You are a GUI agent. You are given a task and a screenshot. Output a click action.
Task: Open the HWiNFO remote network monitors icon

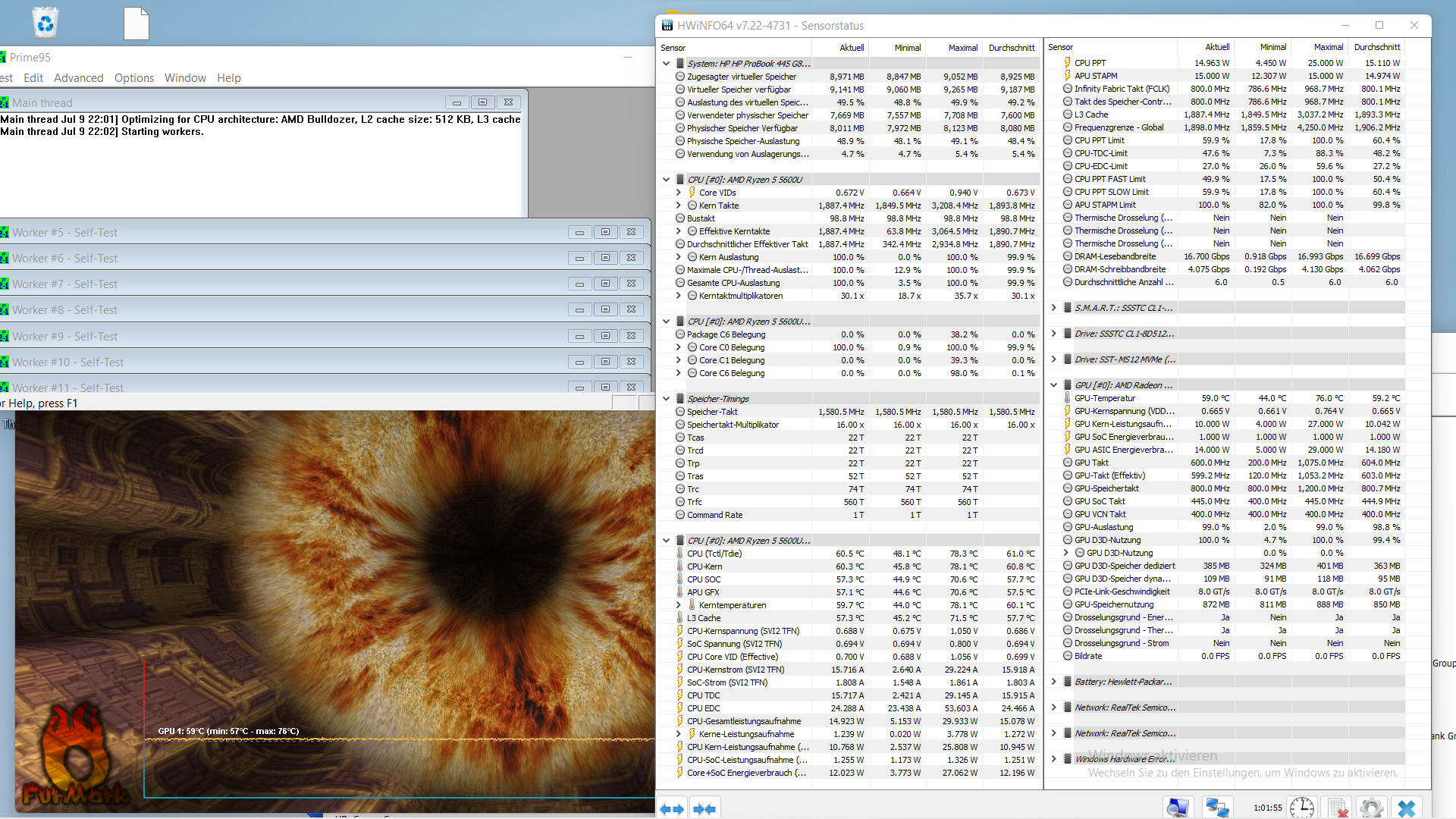tap(1217, 808)
